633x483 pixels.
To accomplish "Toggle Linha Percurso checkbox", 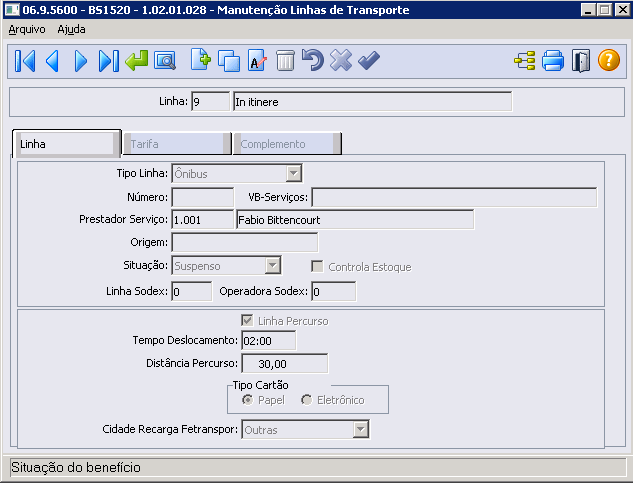I will pyautogui.click(x=247, y=321).
